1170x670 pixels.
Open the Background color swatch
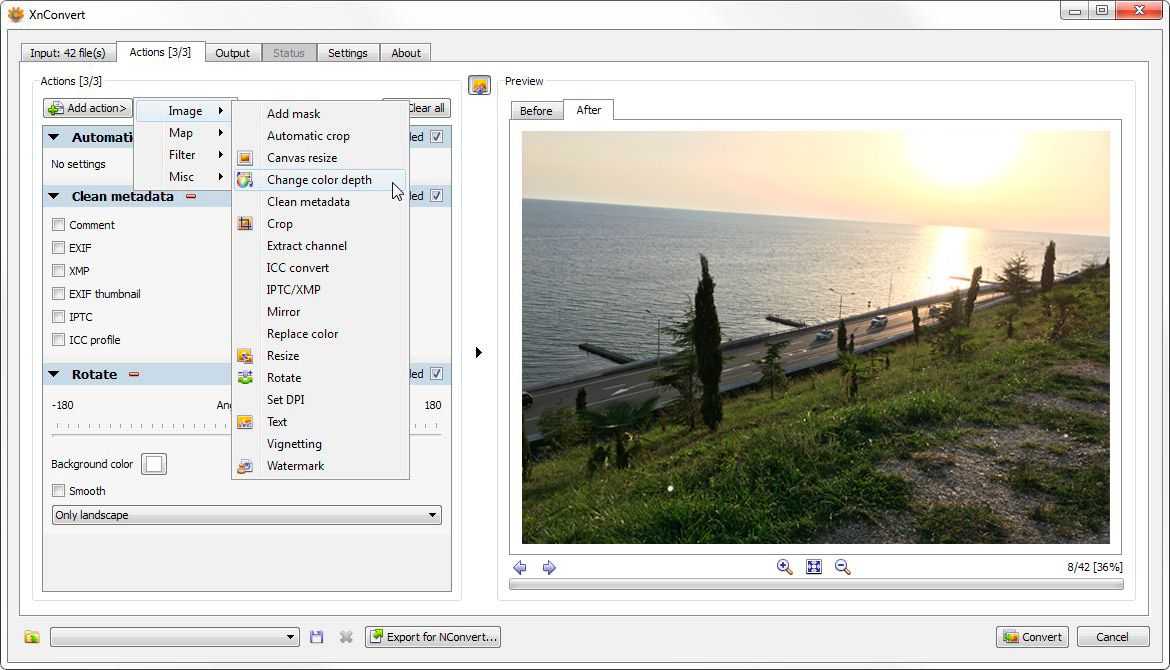click(x=154, y=464)
